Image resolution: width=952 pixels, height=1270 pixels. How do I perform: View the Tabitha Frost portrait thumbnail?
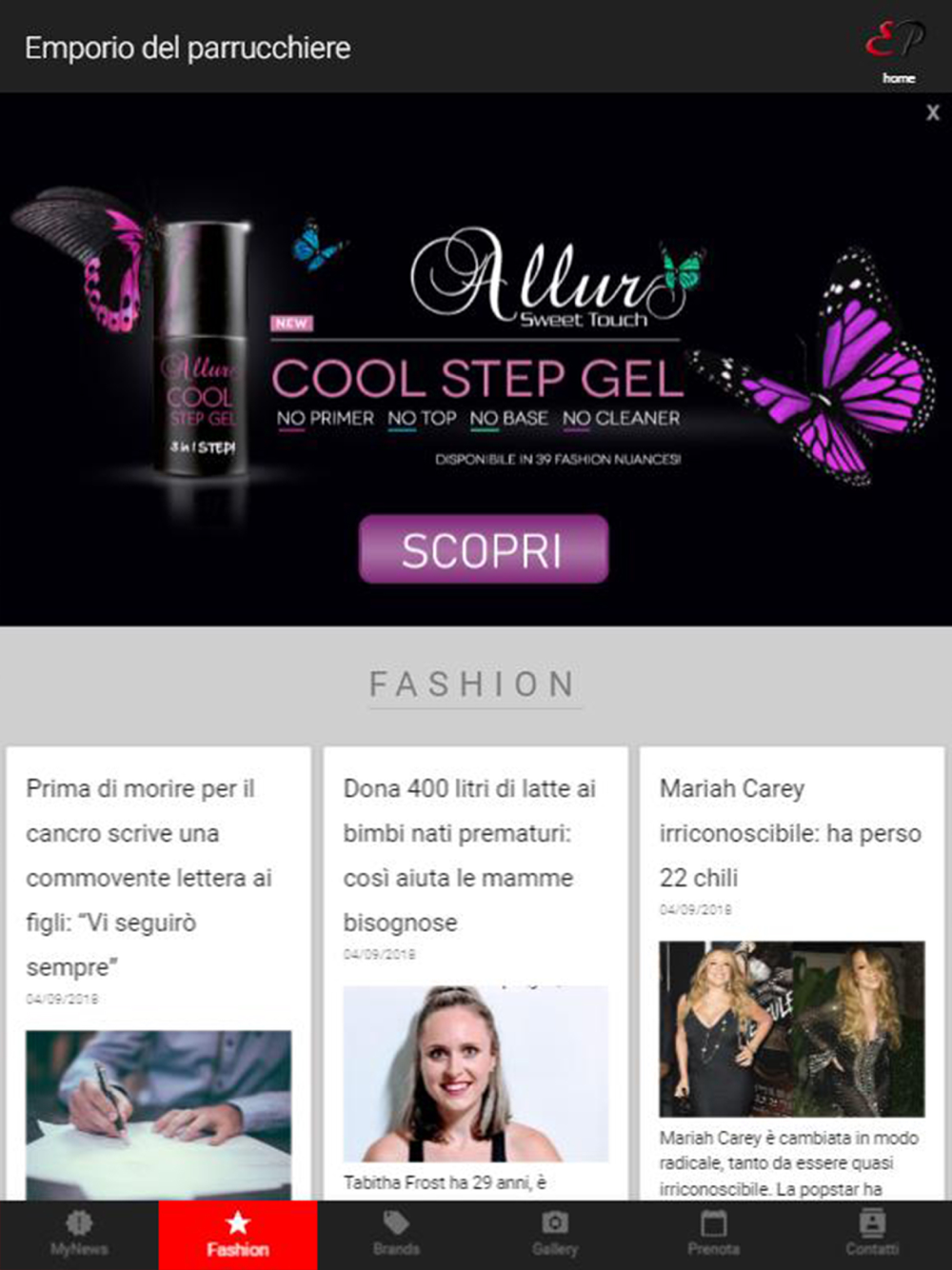pos(475,1073)
